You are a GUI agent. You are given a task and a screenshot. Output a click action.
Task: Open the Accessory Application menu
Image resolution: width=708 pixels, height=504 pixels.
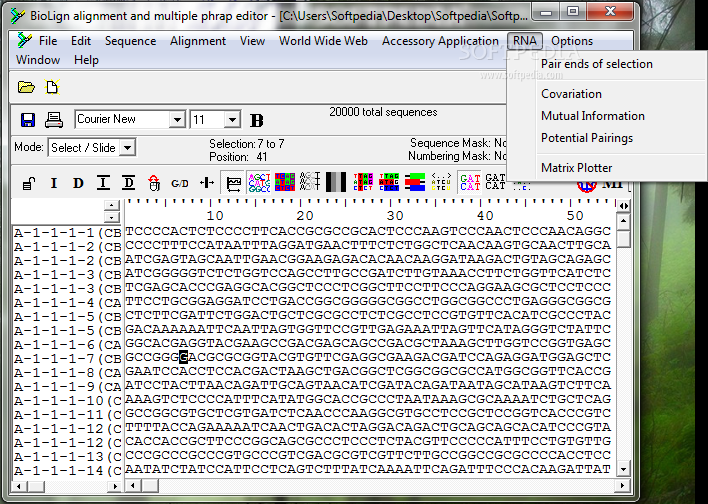pos(440,41)
